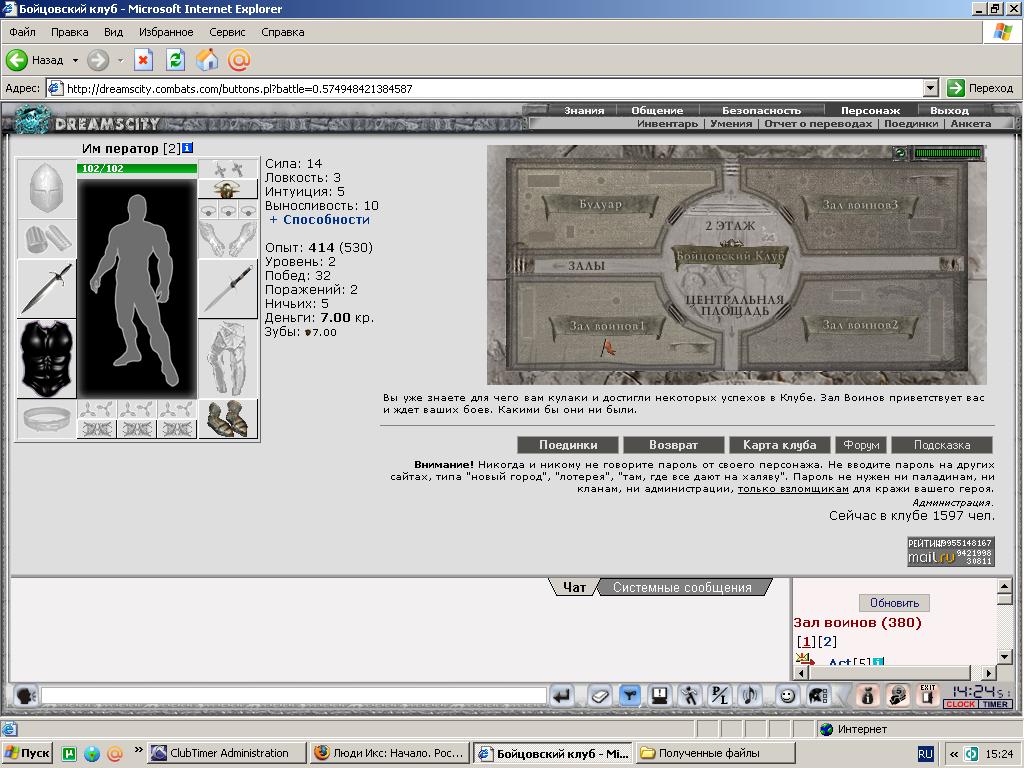Open the Файл menu
1024x768 pixels.
[x=22, y=32]
